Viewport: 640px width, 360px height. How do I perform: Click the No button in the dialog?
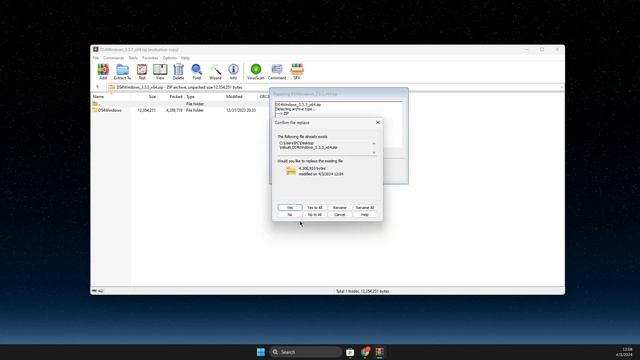(x=290, y=215)
